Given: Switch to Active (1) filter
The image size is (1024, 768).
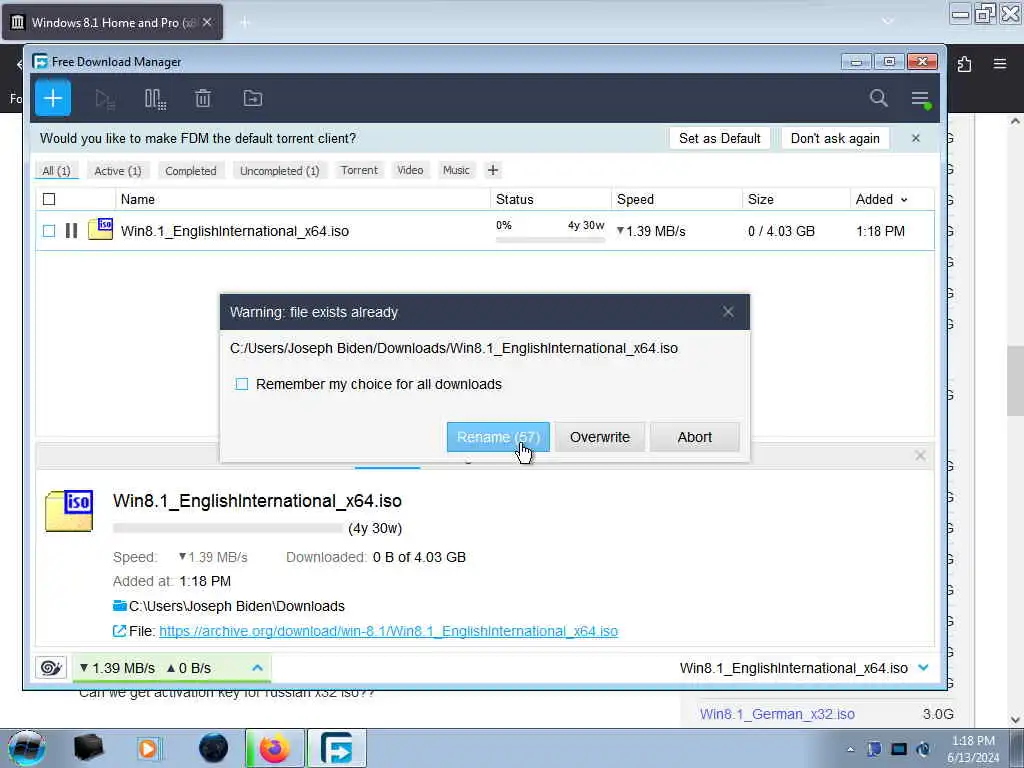Looking at the screenshot, I should (x=118, y=170).
